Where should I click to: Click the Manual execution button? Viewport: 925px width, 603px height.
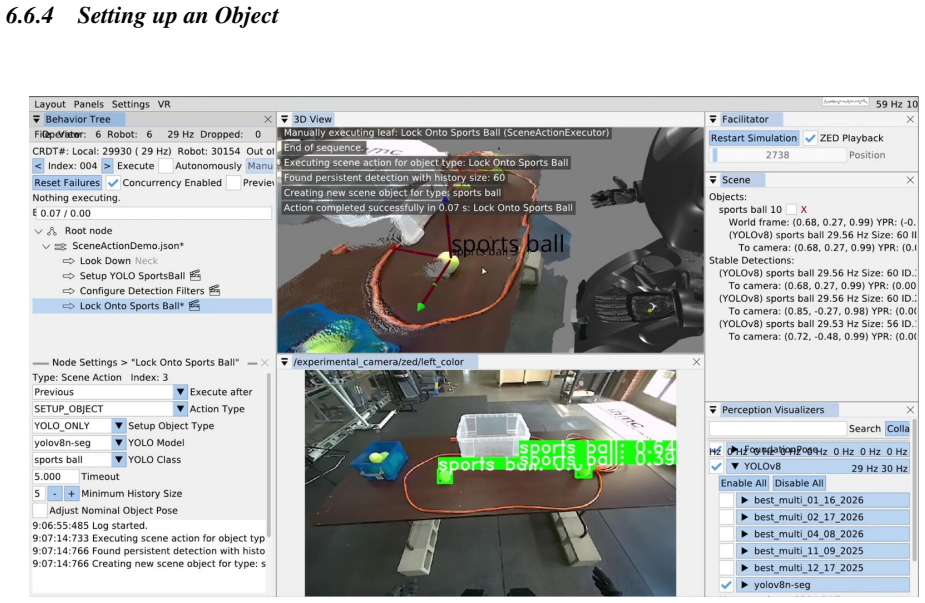point(260,166)
